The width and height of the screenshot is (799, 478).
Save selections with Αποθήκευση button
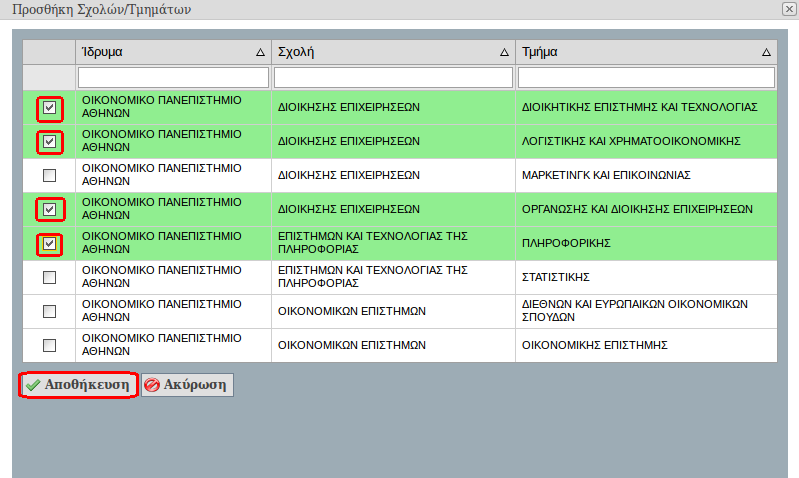click(x=79, y=385)
